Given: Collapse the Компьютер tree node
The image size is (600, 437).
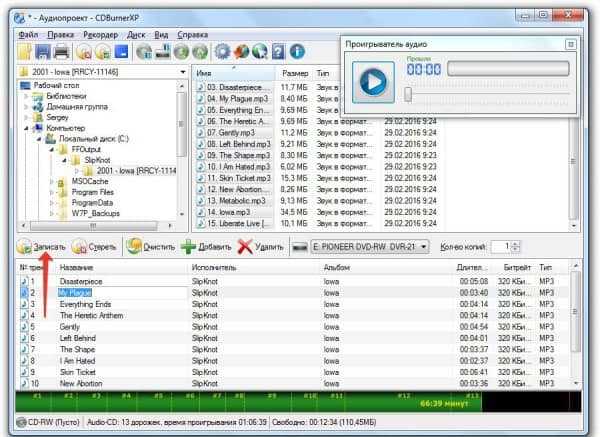Looking at the screenshot, I should pyautogui.click(x=26, y=129).
